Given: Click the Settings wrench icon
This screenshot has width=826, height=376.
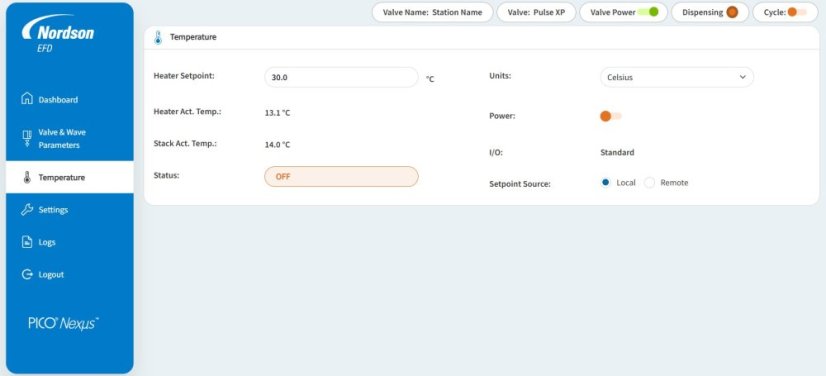Looking at the screenshot, I should tap(27, 210).
